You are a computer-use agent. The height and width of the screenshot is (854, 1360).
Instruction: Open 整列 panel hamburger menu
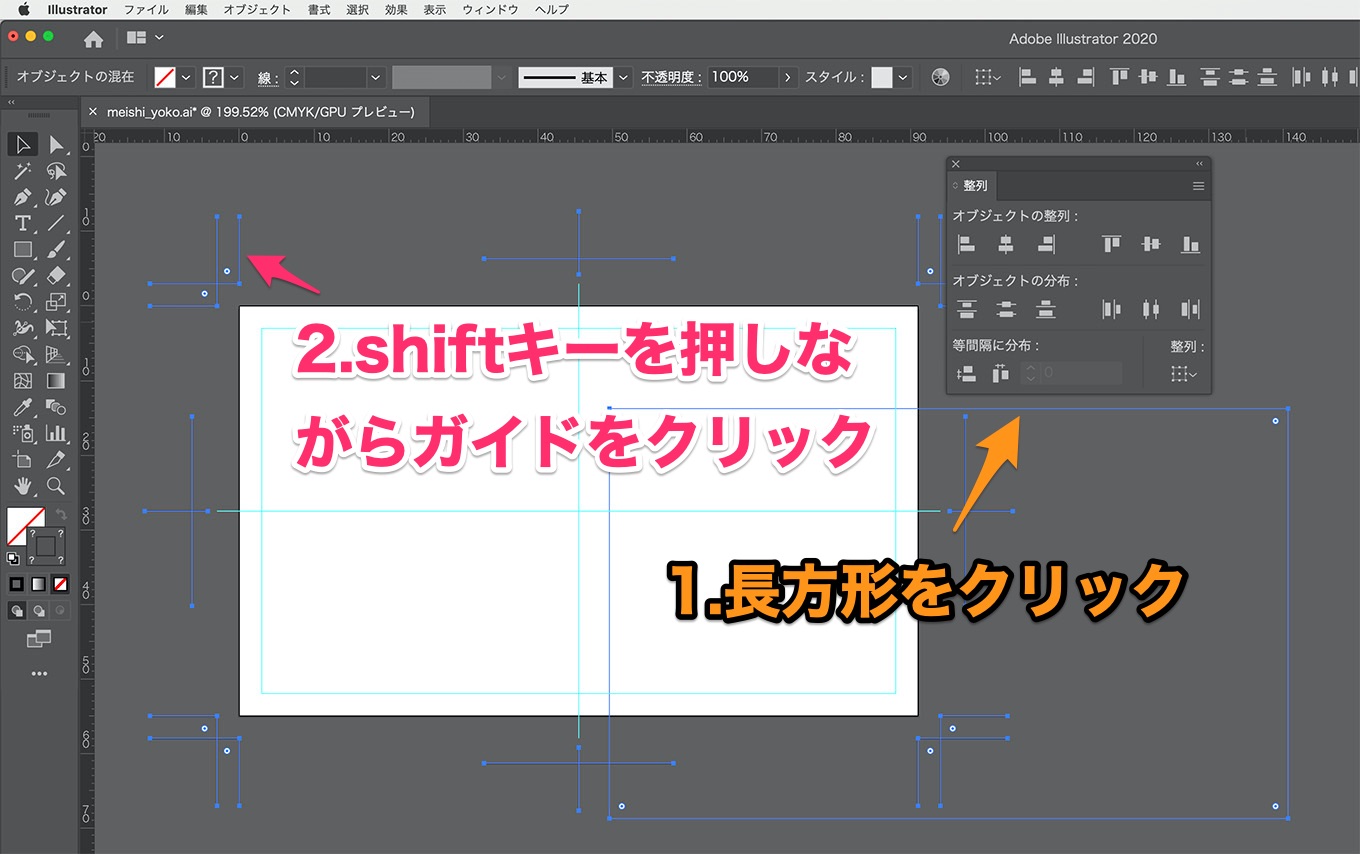point(1198,186)
